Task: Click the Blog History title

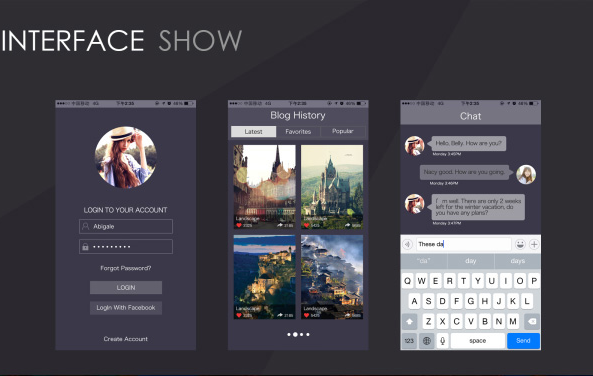Action: [298, 115]
